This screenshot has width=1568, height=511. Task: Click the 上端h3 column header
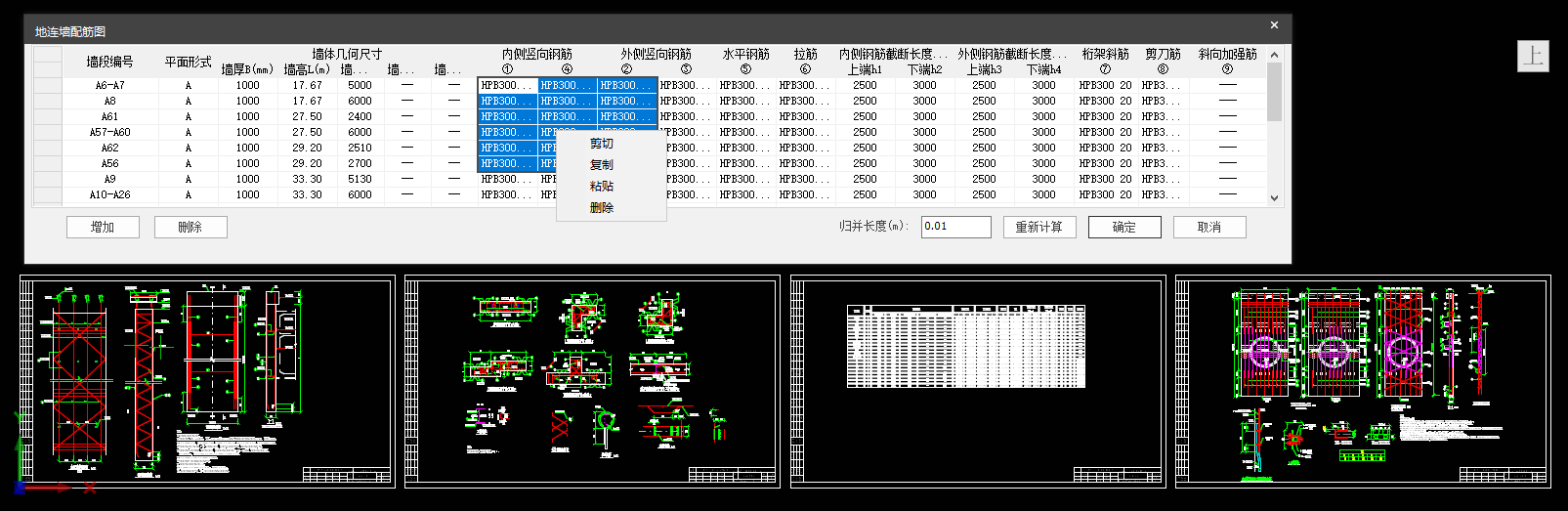point(984,70)
